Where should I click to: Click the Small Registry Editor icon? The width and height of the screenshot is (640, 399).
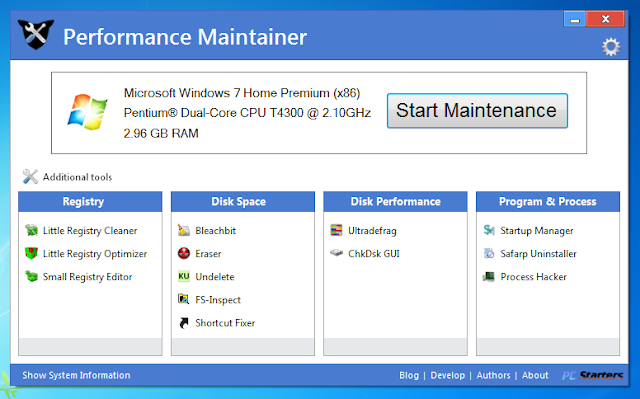click(31, 276)
